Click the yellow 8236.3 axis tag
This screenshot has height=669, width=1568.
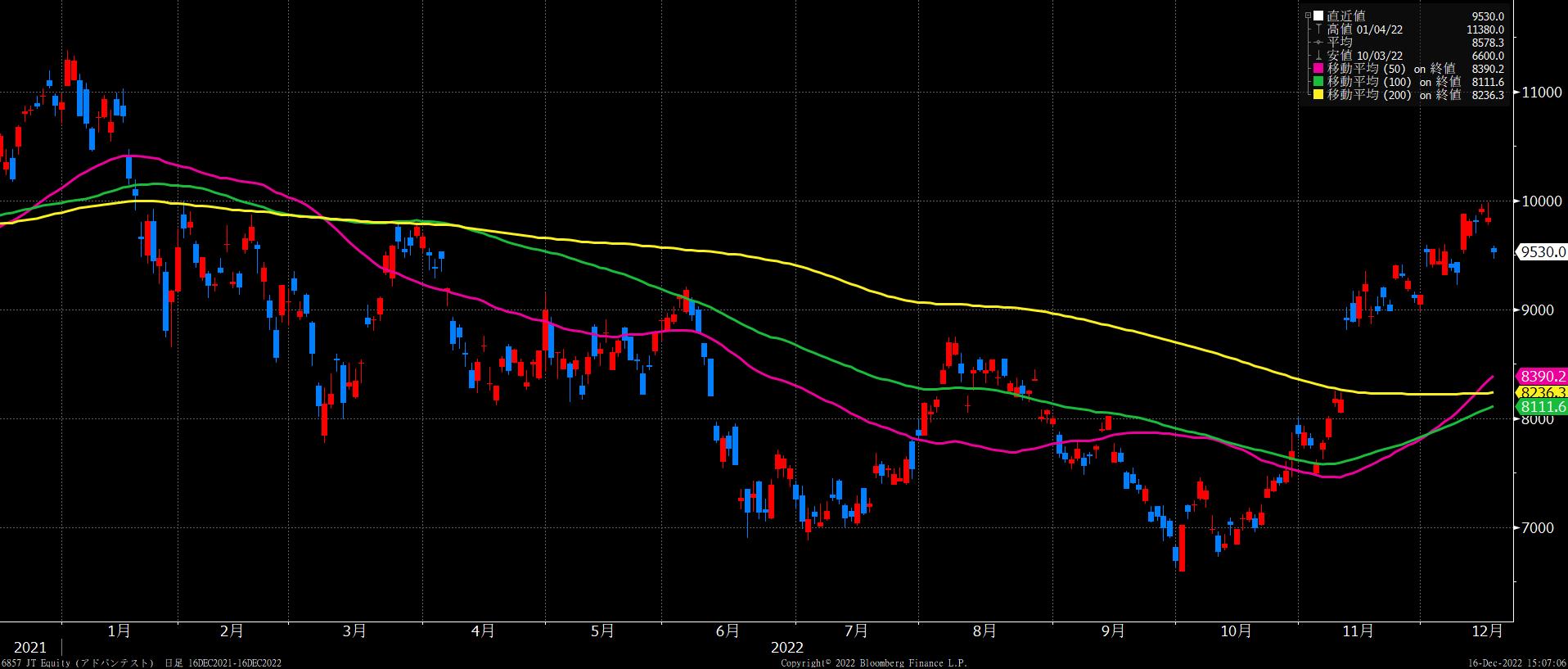(x=1542, y=393)
